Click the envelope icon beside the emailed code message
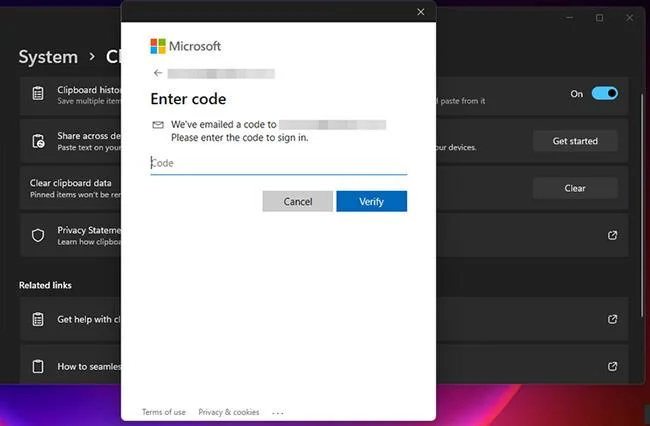This screenshot has height=426, width=650. (x=158, y=125)
